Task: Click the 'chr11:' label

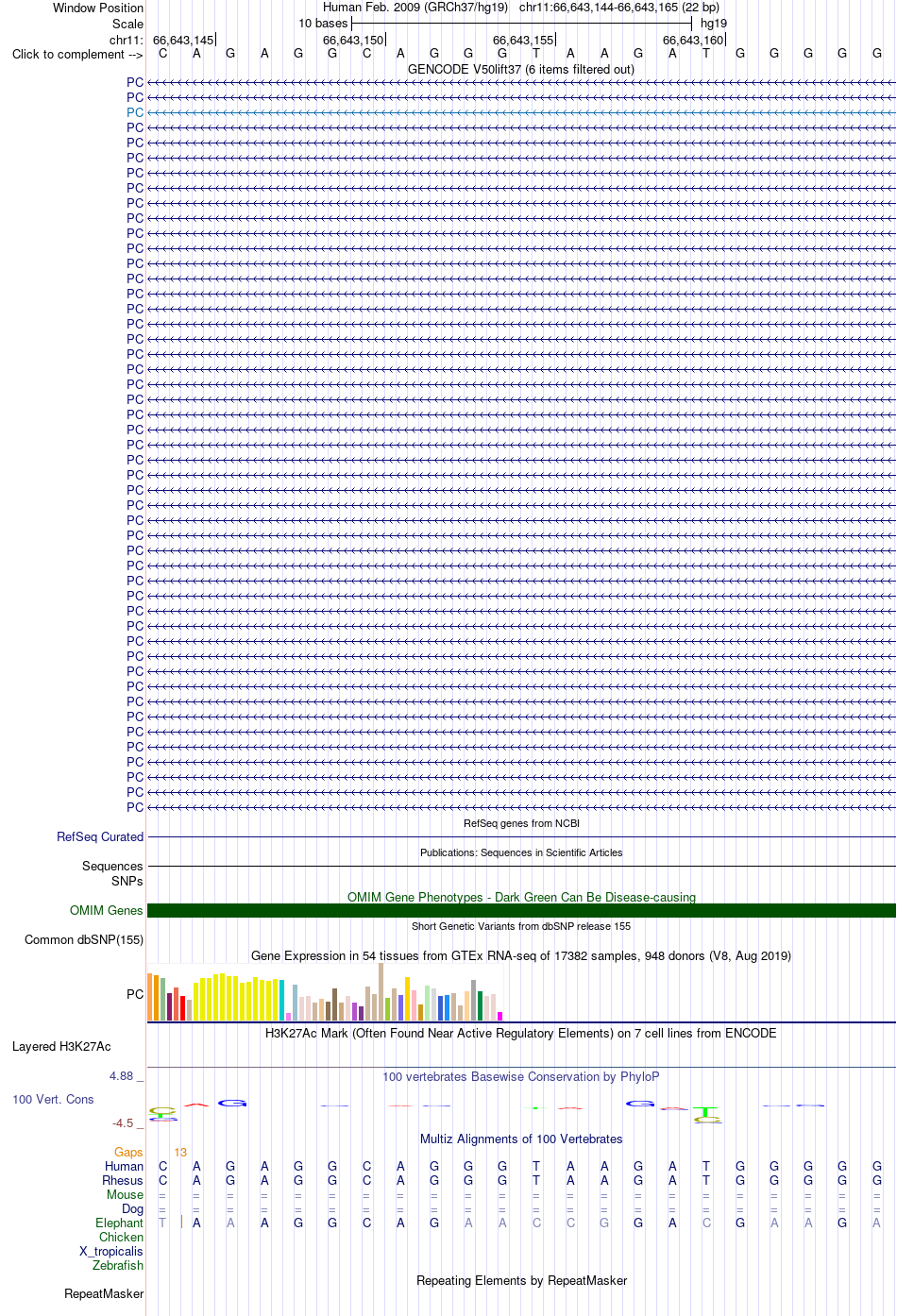Action: (x=127, y=40)
